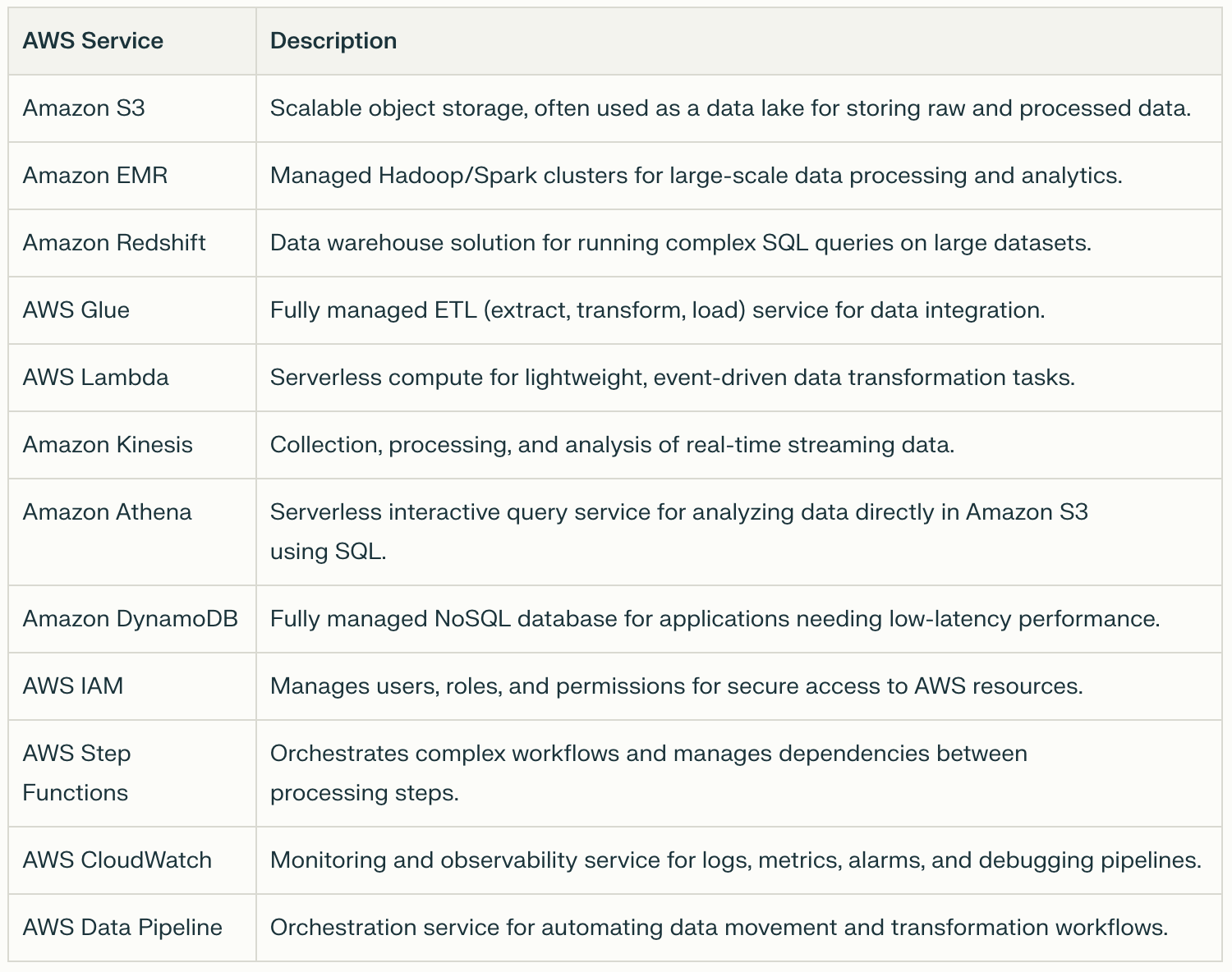Screen dimensions: 1232x972
Task: Select the AWS Glue service name
Action: click(76, 310)
